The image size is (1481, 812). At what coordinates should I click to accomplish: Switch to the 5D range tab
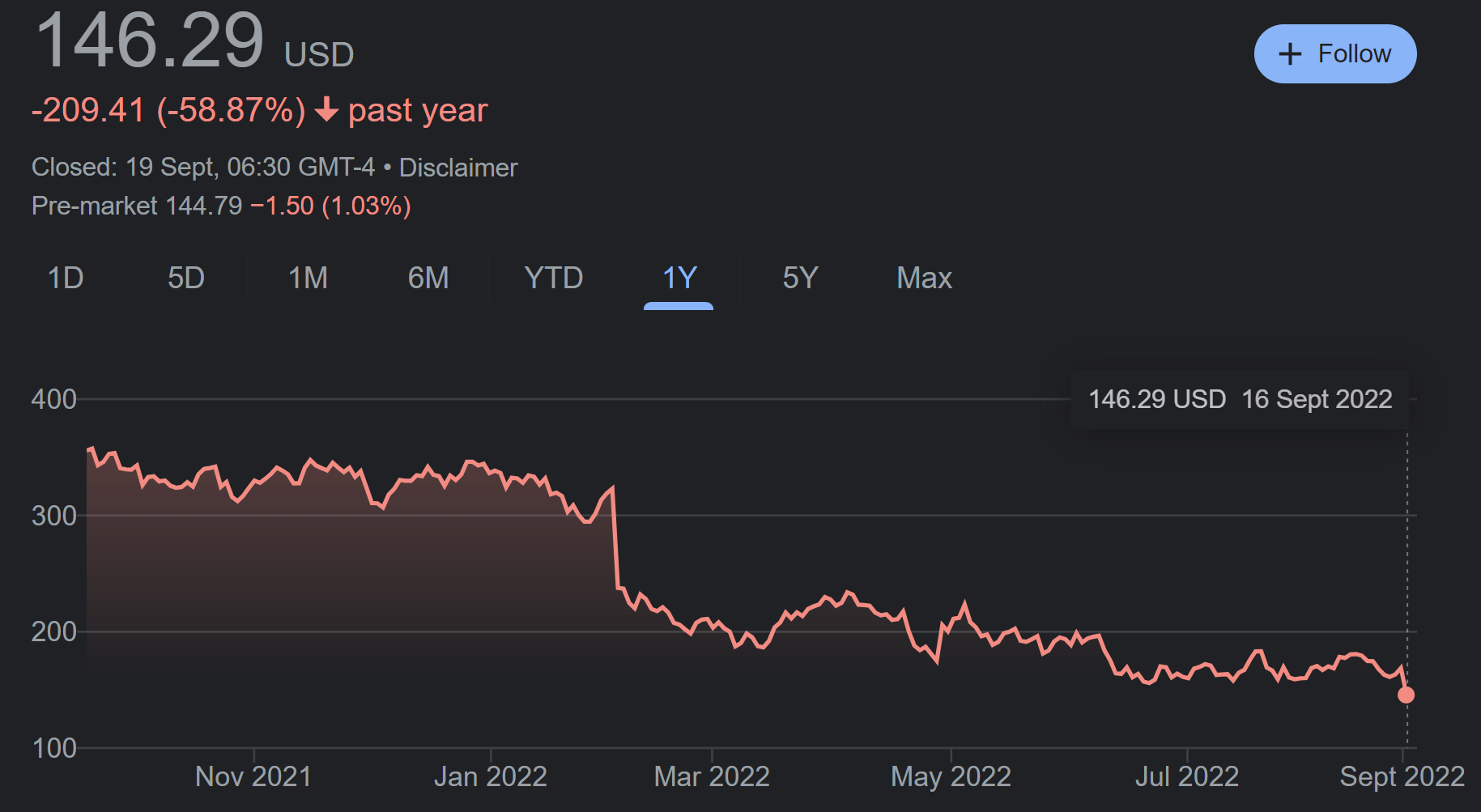[x=185, y=278]
